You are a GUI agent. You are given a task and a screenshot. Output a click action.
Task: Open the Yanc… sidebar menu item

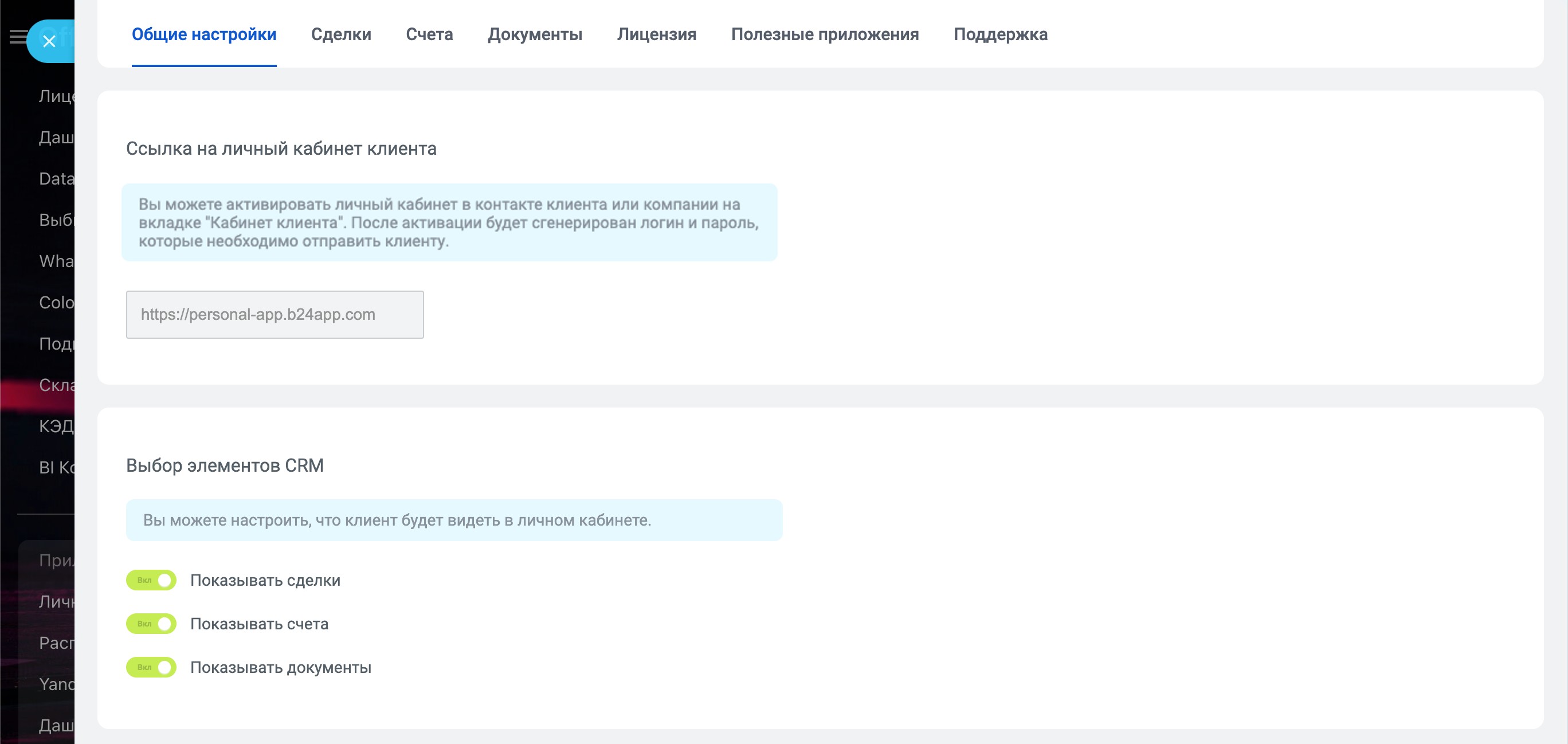56,684
